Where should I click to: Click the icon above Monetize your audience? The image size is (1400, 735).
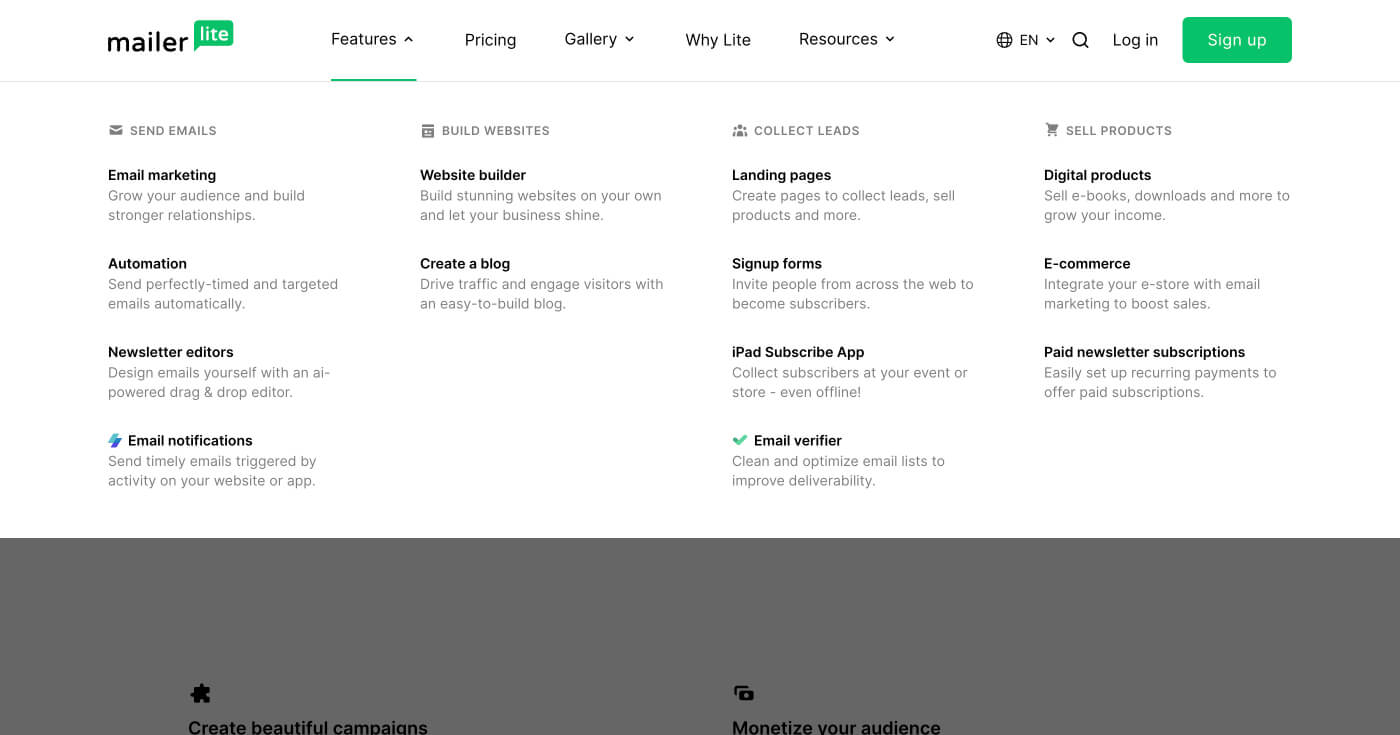[743, 693]
